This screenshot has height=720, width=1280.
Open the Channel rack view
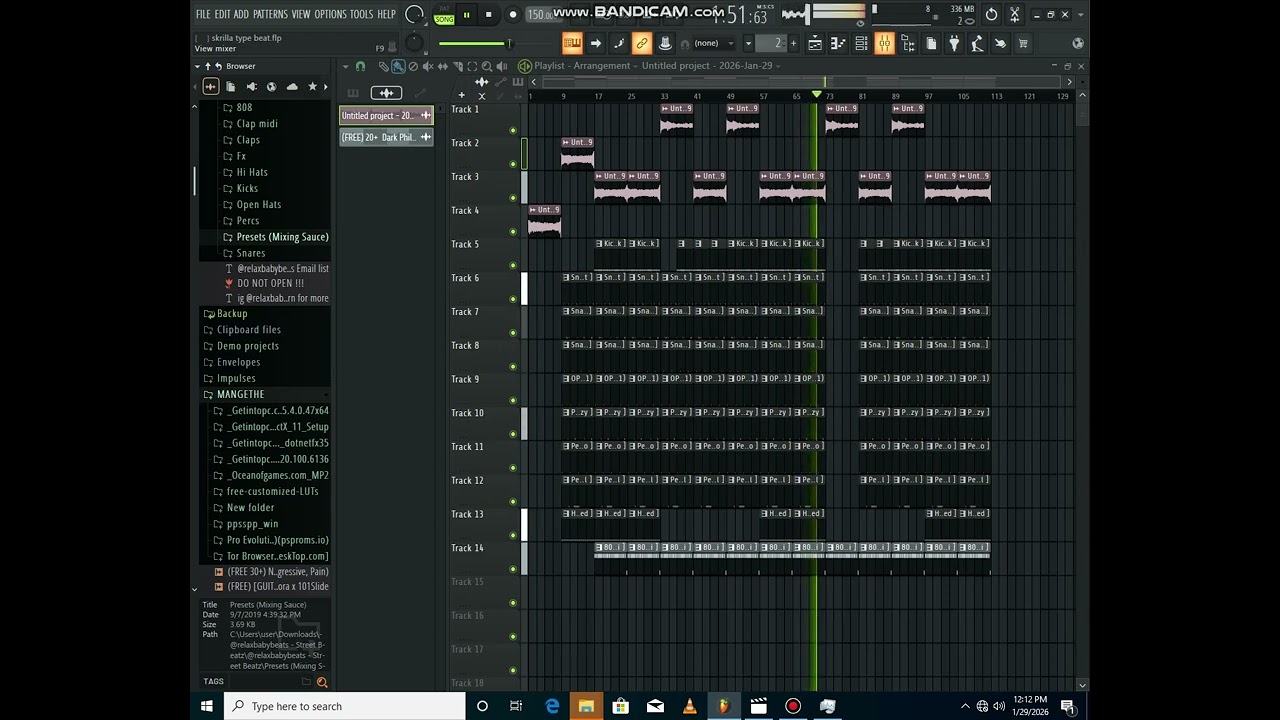[861, 43]
